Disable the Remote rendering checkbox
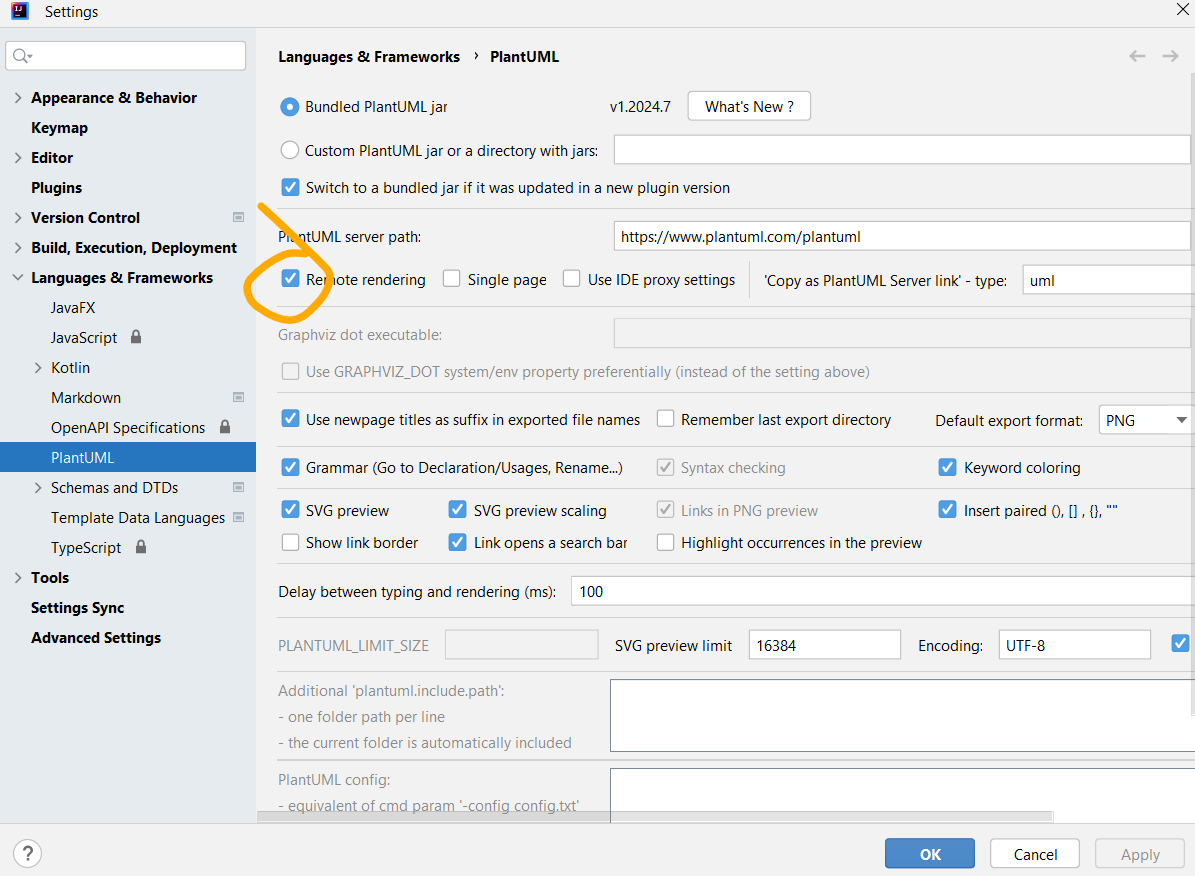1195x876 pixels. [290, 279]
